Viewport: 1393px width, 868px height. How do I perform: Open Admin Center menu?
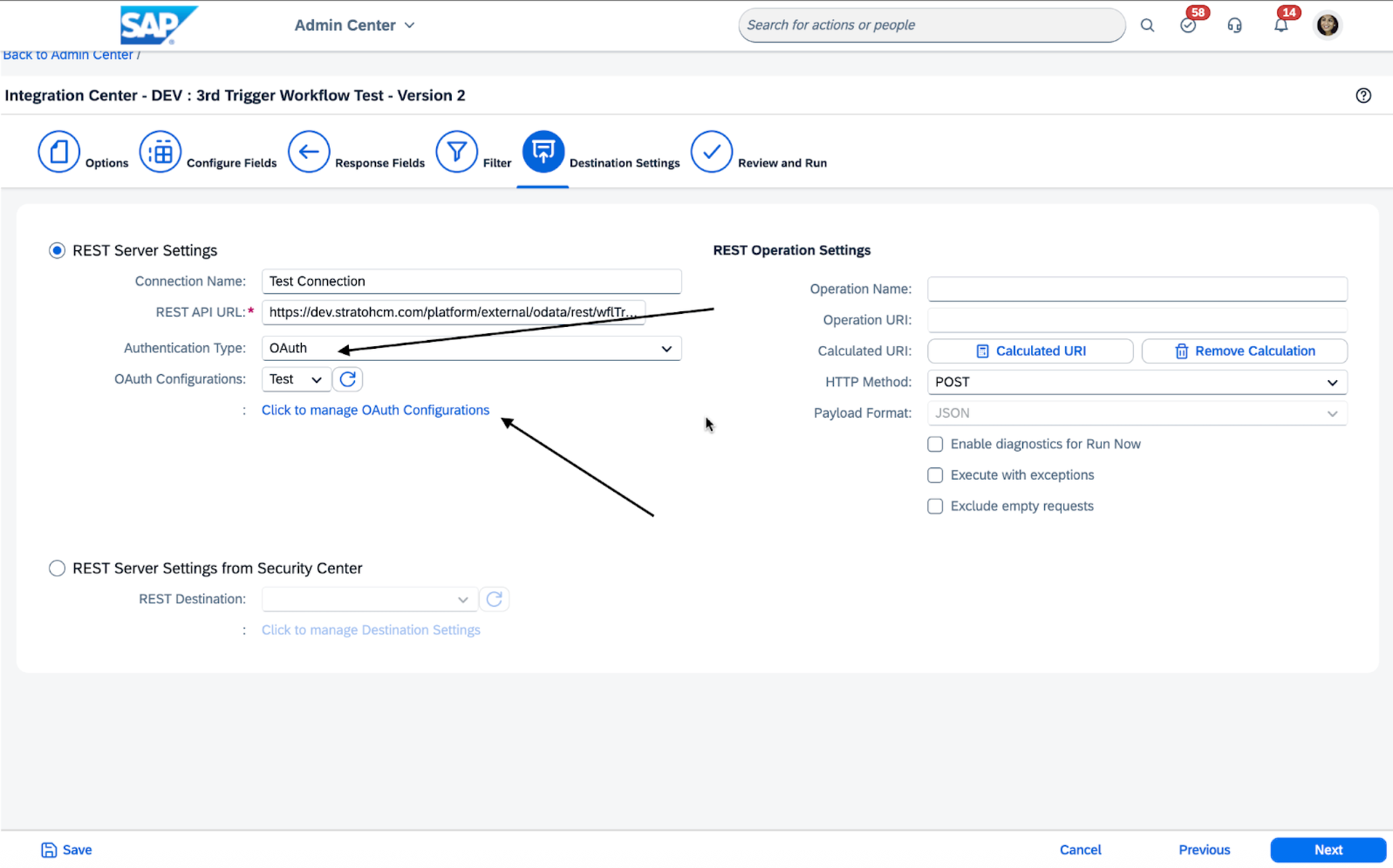[x=354, y=25]
